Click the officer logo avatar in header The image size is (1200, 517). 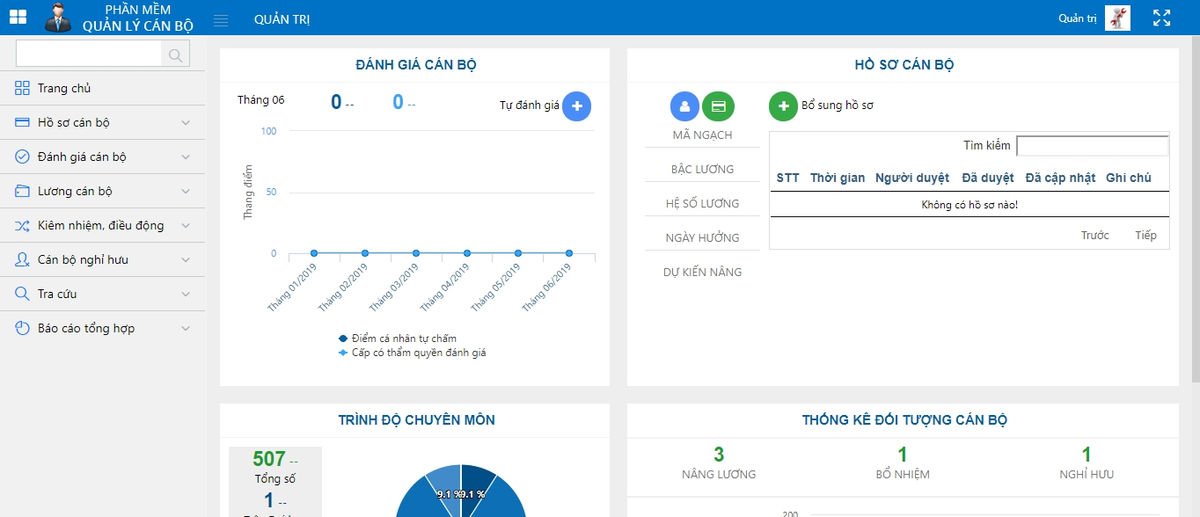(x=58, y=17)
